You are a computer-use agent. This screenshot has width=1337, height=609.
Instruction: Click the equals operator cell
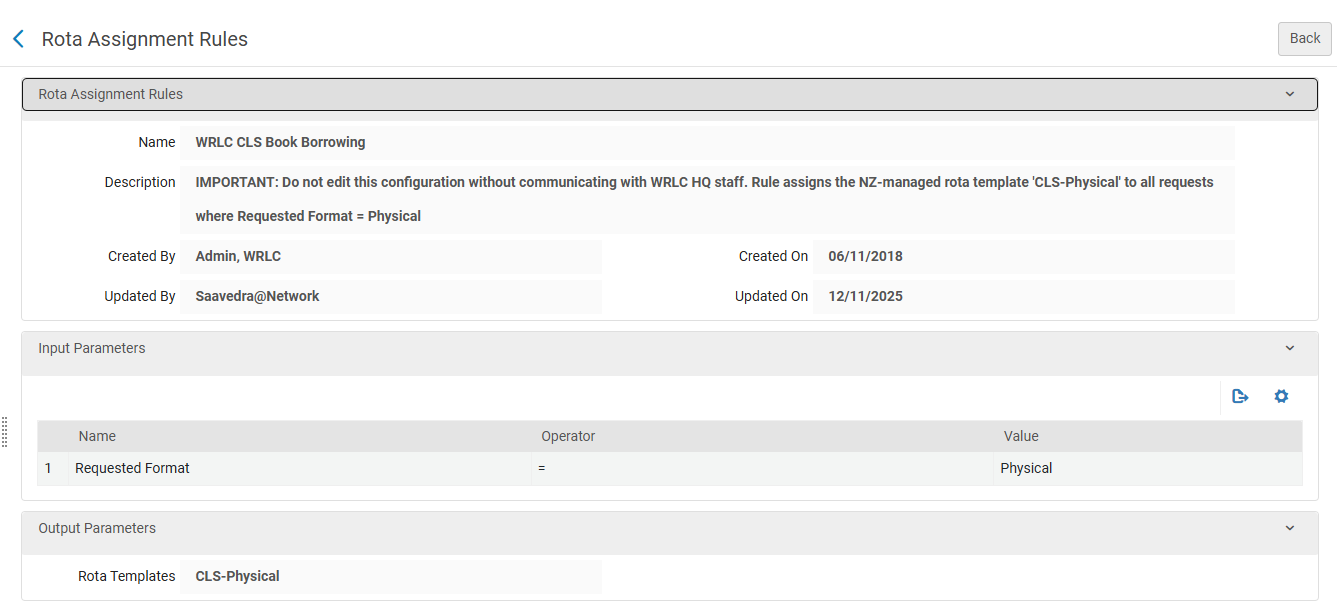(x=542, y=468)
